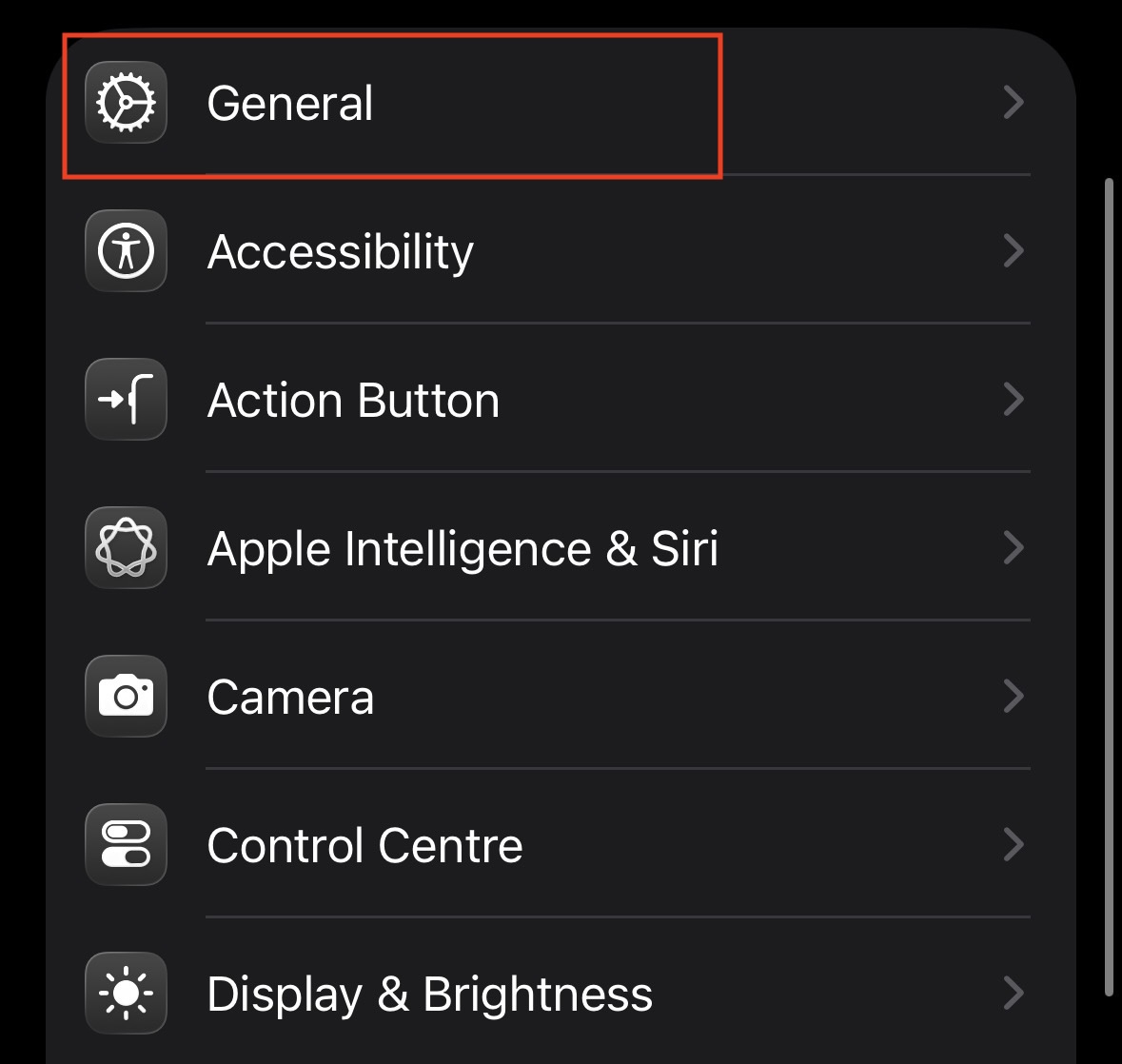Go to Control Centre text label
Image resolution: width=1122 pixels, height=1064 pixels.
(364, 845)
